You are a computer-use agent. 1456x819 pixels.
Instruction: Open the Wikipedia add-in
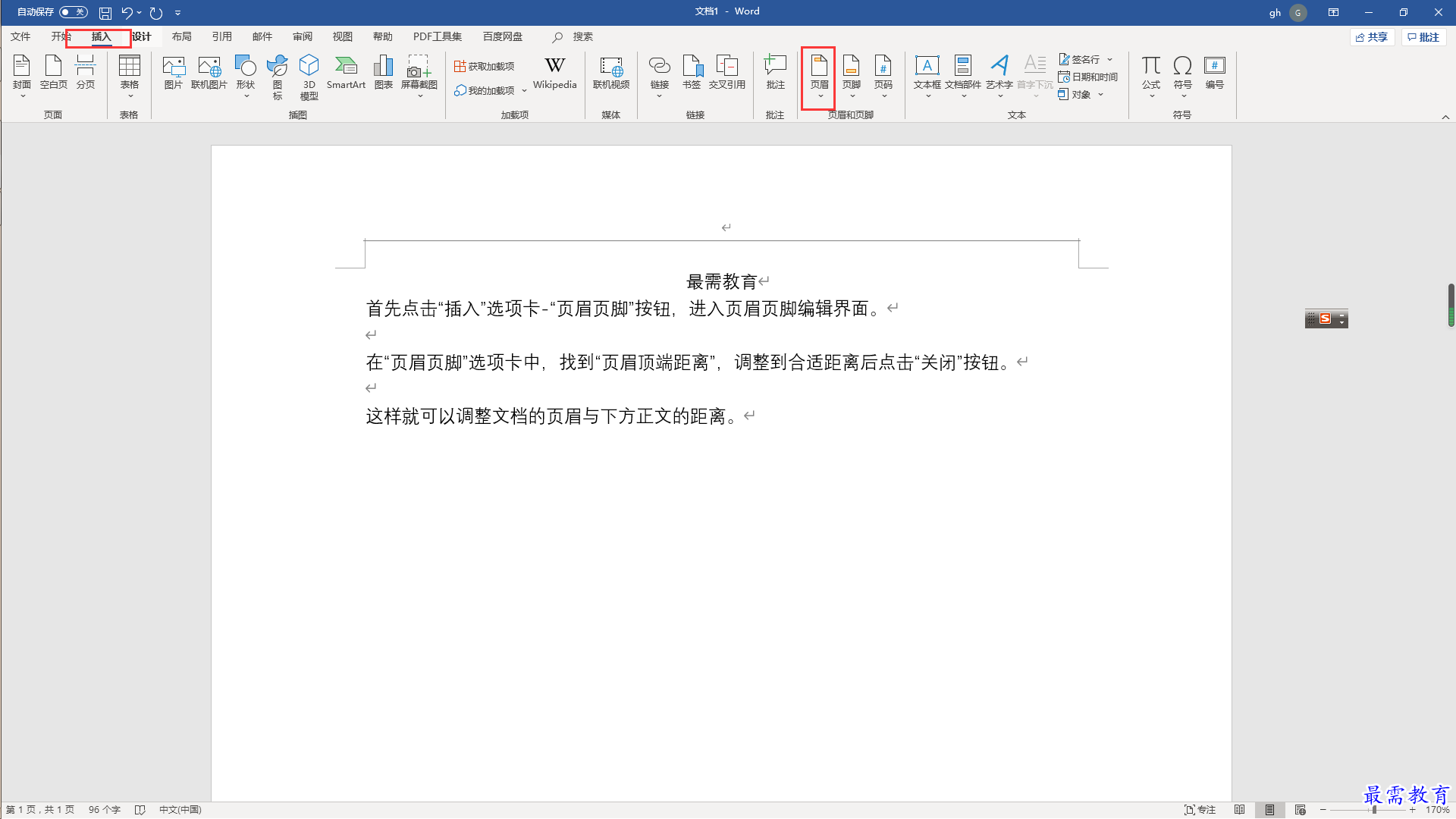(x=555, y=73)
